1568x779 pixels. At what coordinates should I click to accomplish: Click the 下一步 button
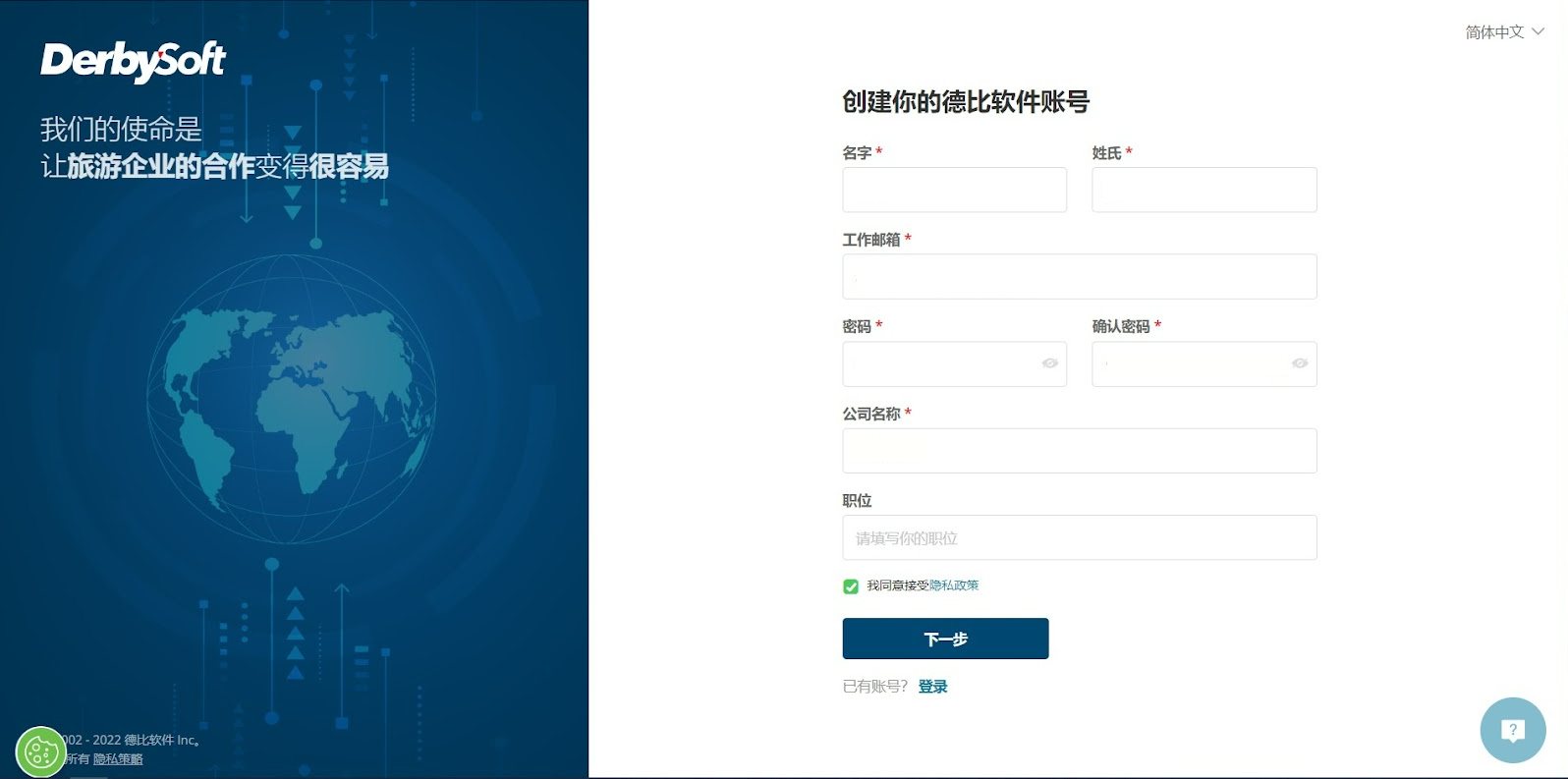coord(945,639)
